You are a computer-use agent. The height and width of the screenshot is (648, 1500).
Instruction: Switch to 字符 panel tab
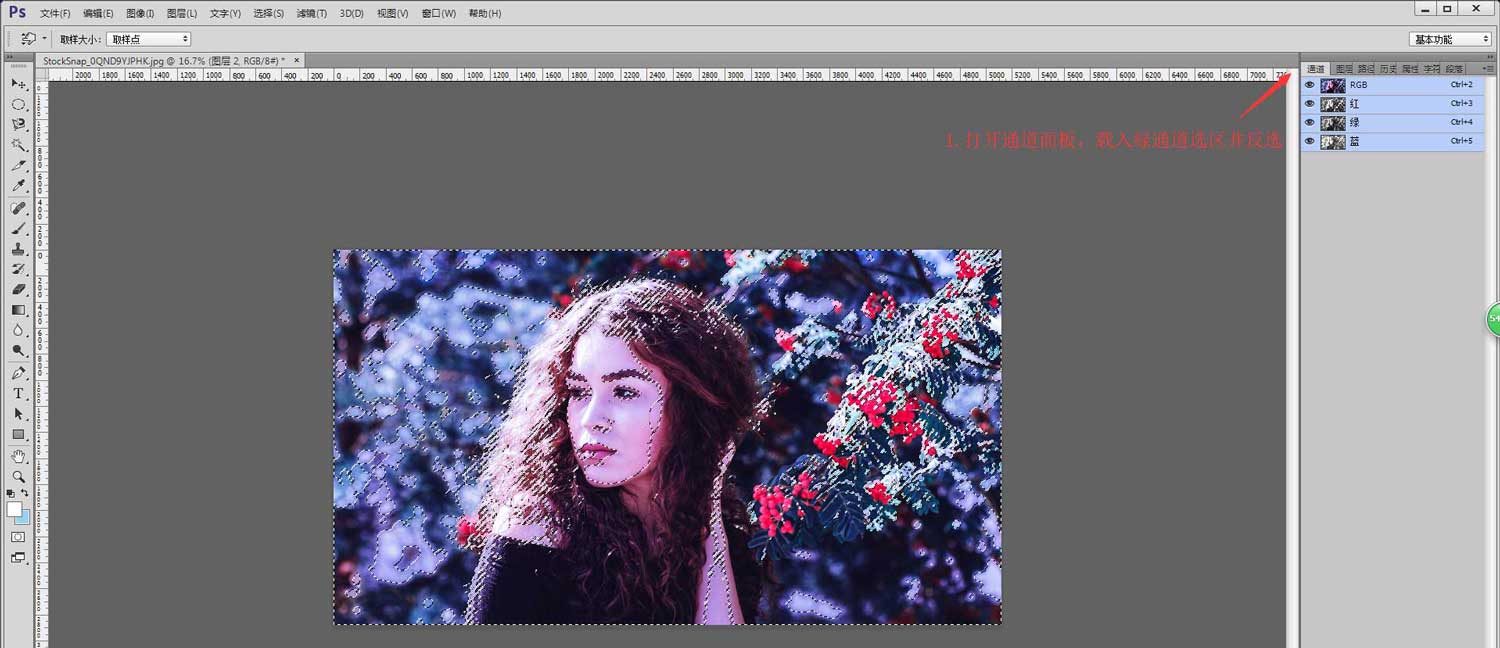point(1432,69)
